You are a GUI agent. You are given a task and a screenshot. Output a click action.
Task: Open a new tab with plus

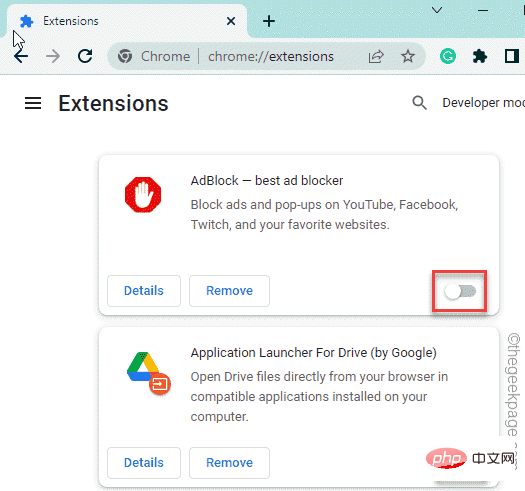(269, 21)
